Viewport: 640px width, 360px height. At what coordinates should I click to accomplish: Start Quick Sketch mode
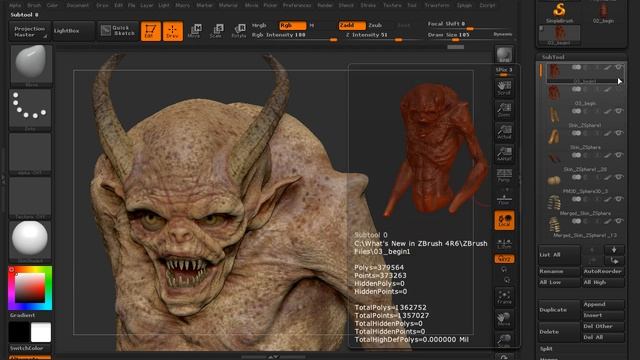pos(118,31)
